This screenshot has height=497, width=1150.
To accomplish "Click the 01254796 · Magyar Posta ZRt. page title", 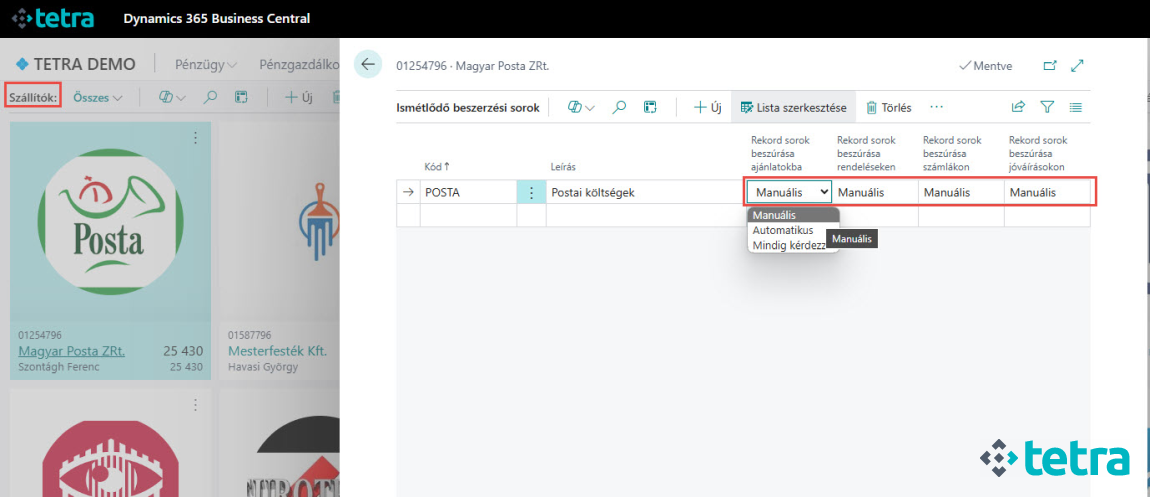I will 472,66.
